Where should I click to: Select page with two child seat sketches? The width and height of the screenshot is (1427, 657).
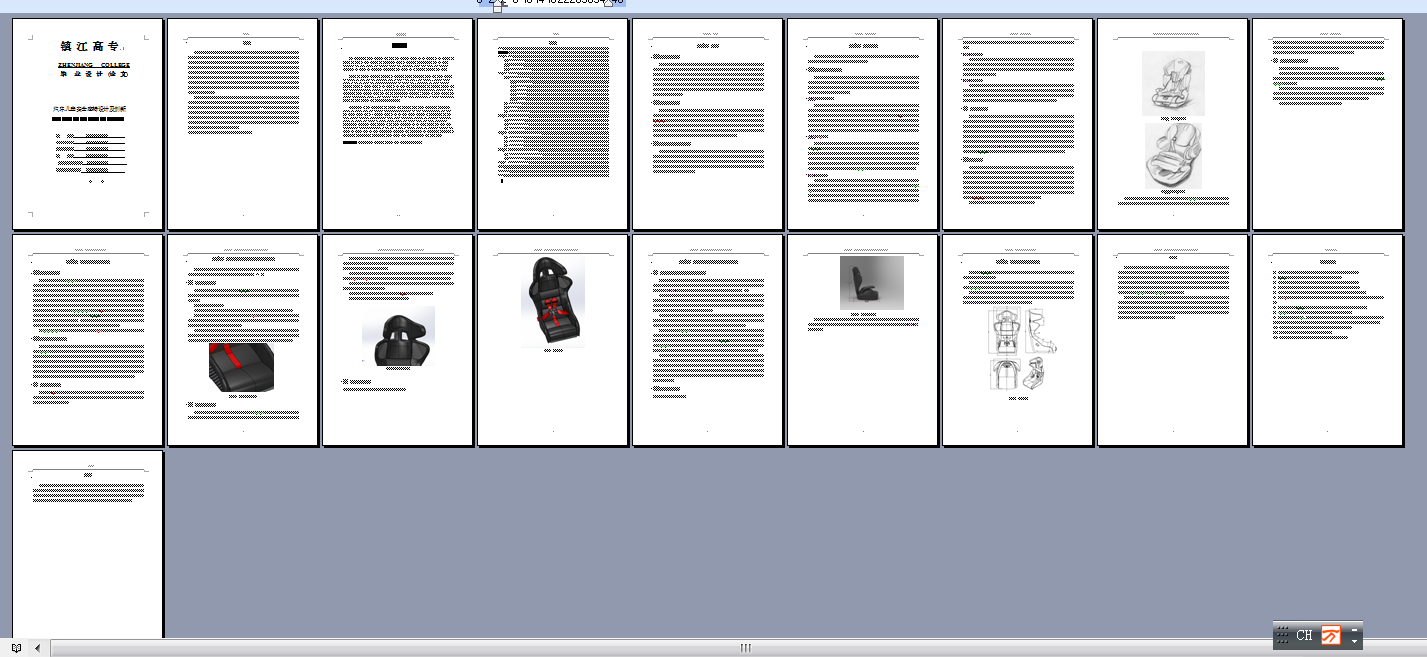tap(1173, 124)
